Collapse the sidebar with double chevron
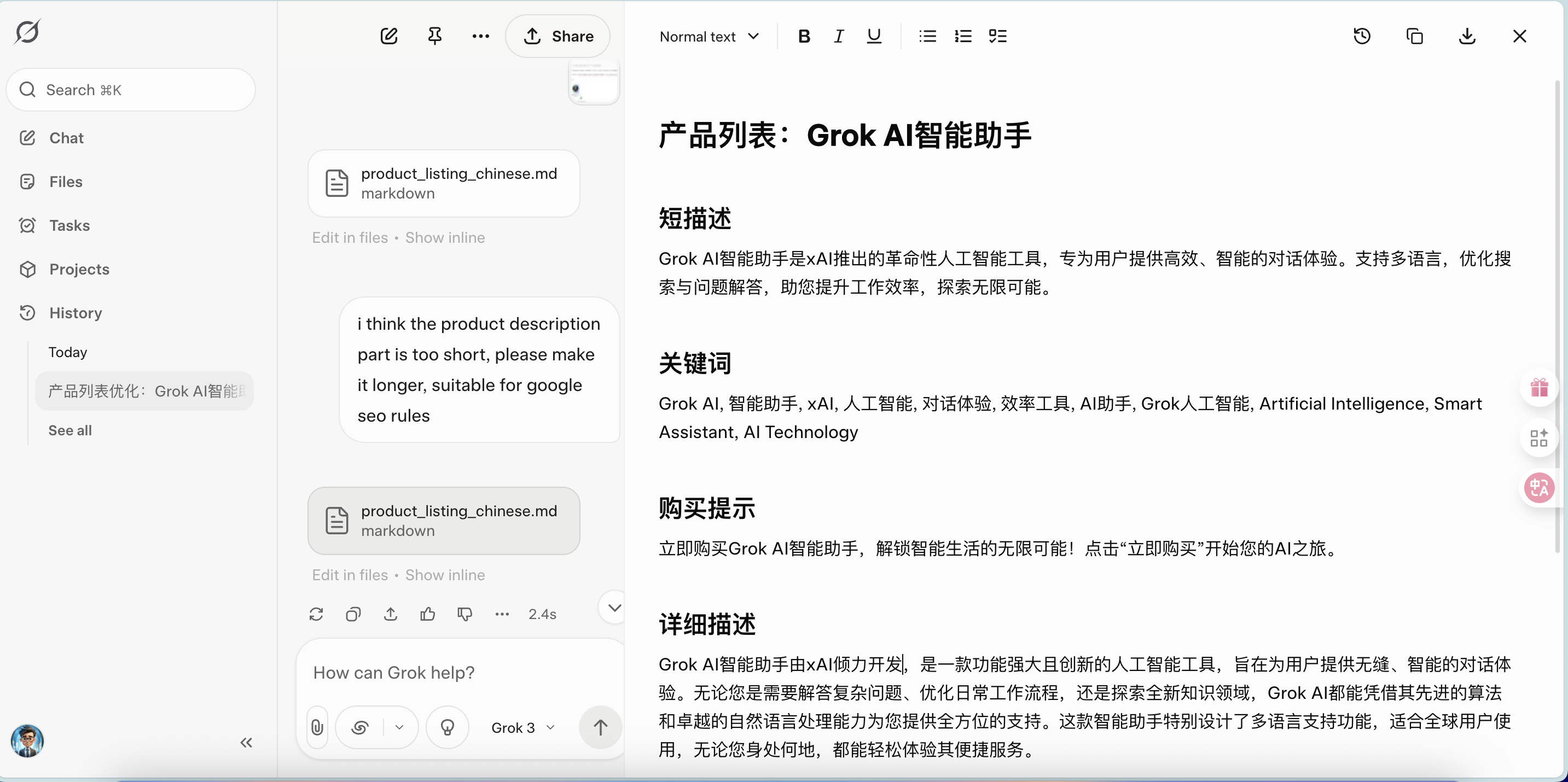Screen dimensions: 1568x782 (x=246, y=743)
